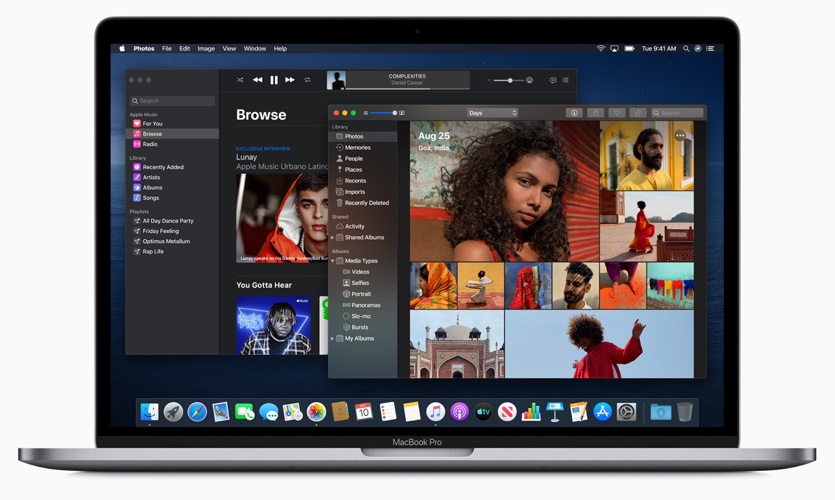Launch Podcasts app from the Dock

click(459, 412)
